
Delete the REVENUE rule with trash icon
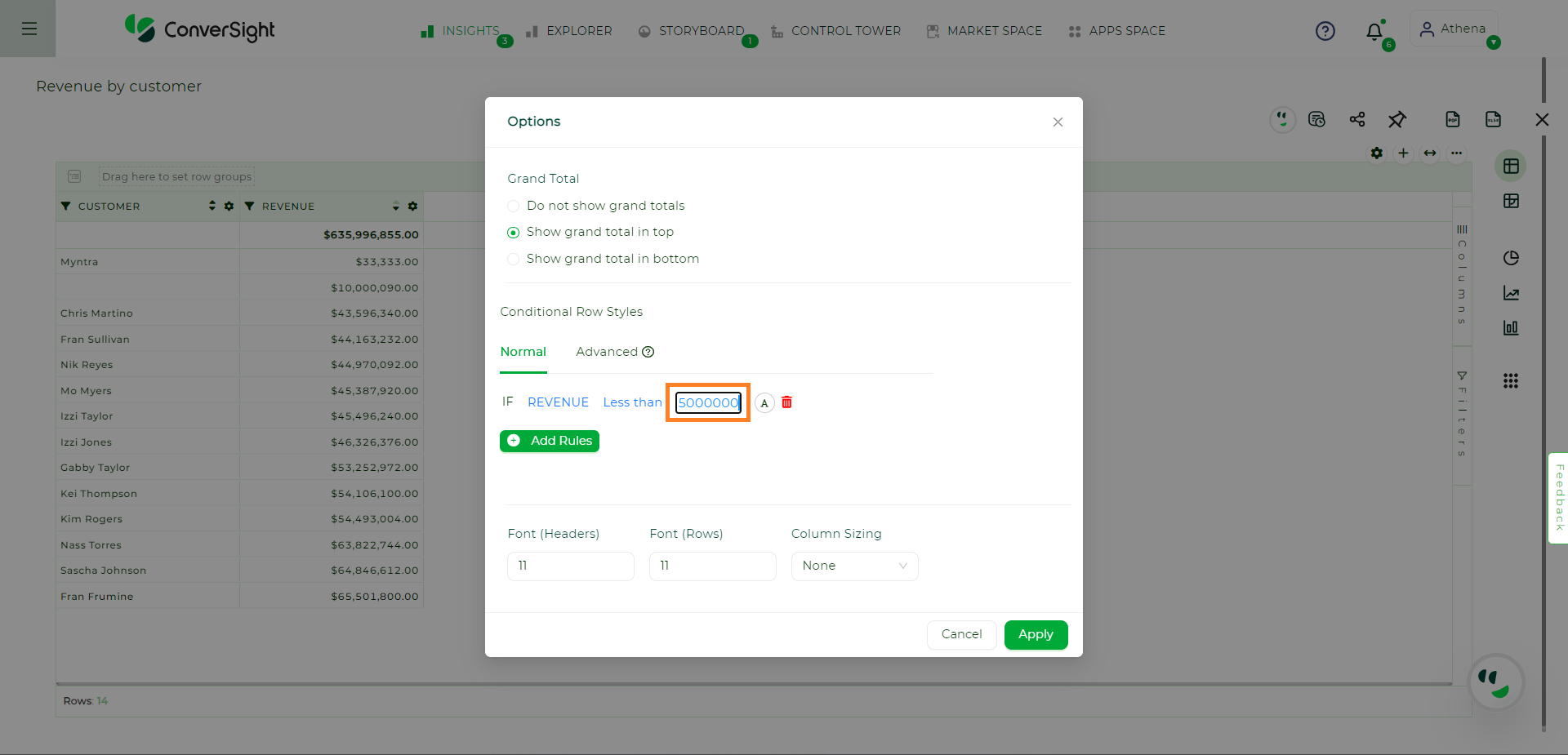point(786,402)
